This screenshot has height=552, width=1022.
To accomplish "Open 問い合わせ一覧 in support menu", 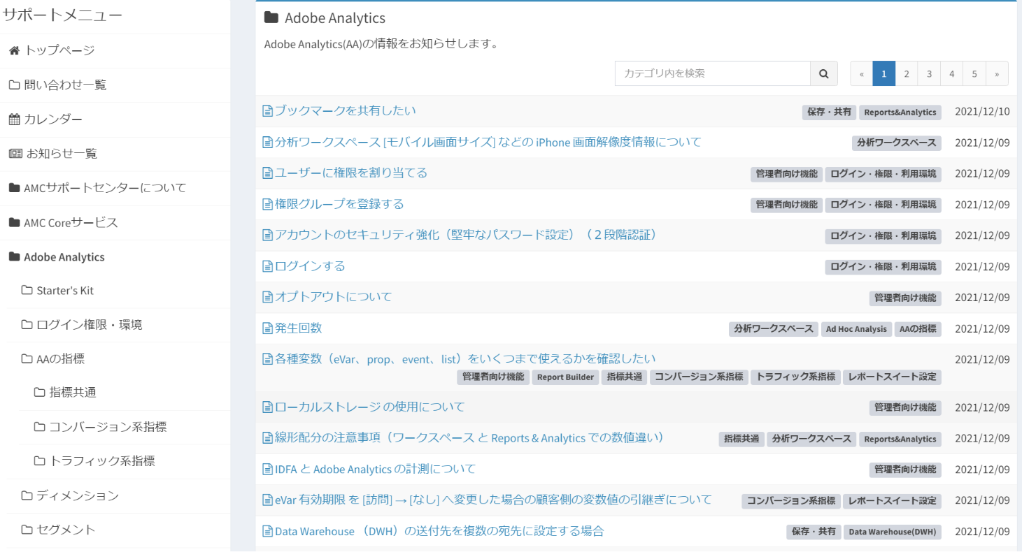I will 65,85.
